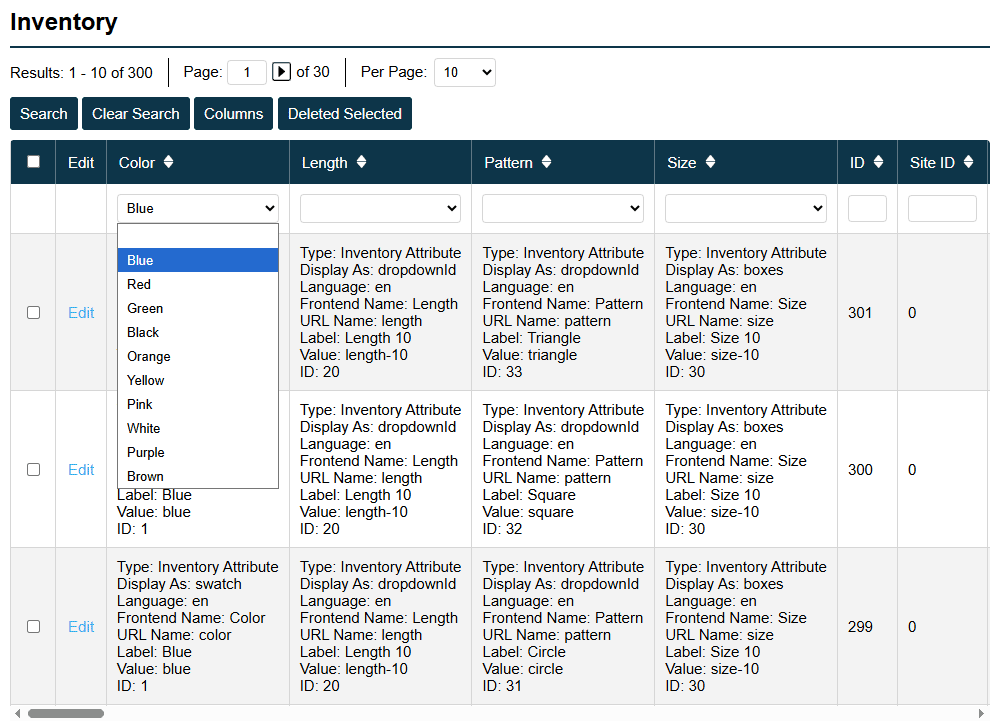1000x721 pixels.
Task: Pick Brown from the Color list
Action: 198,476
